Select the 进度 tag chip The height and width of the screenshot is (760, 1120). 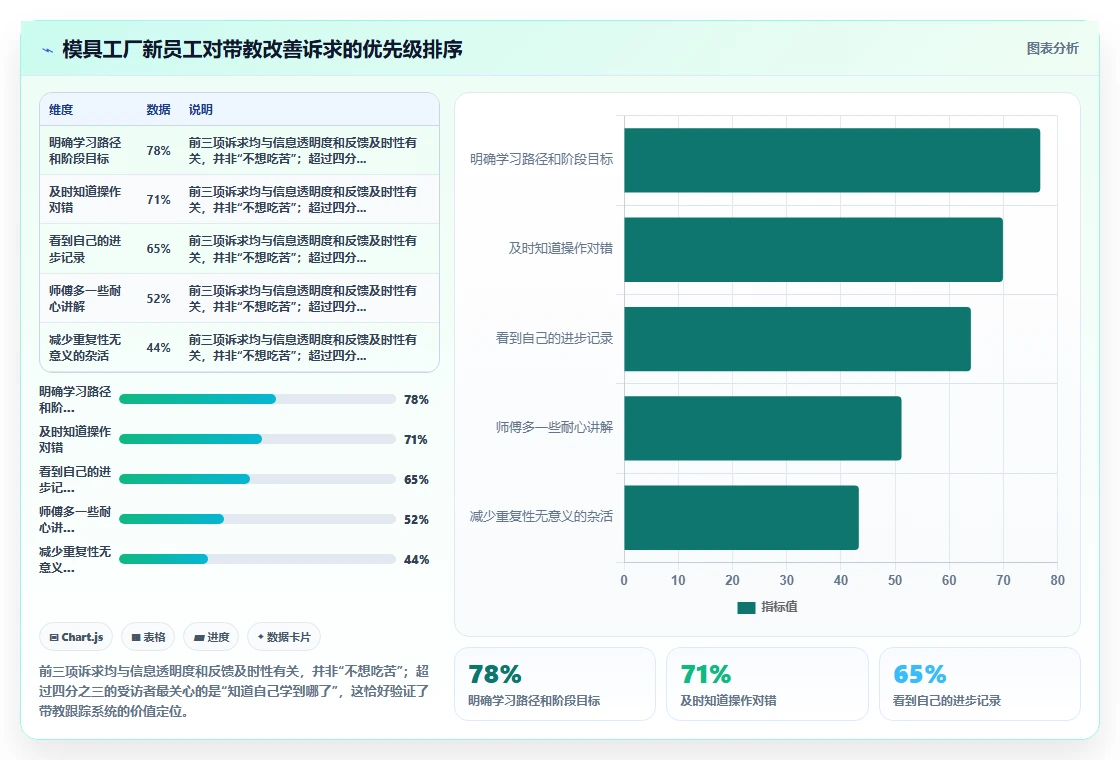pos(211,637)
